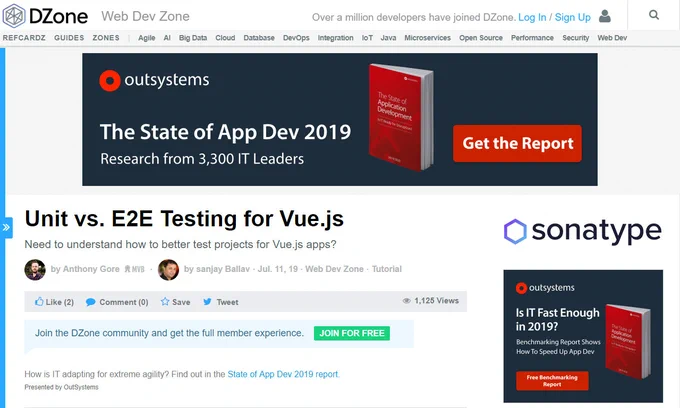Open the State of App Dev 2019 report link

pos(284,374)
